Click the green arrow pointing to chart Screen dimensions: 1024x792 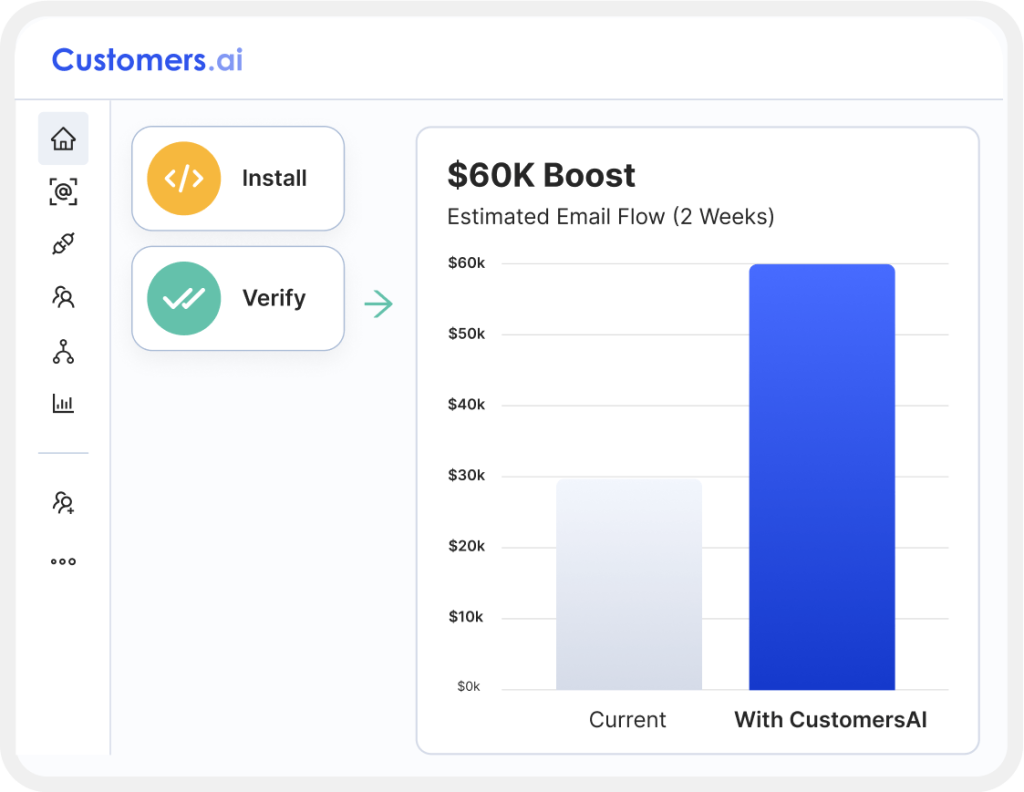tap(378, 304)
